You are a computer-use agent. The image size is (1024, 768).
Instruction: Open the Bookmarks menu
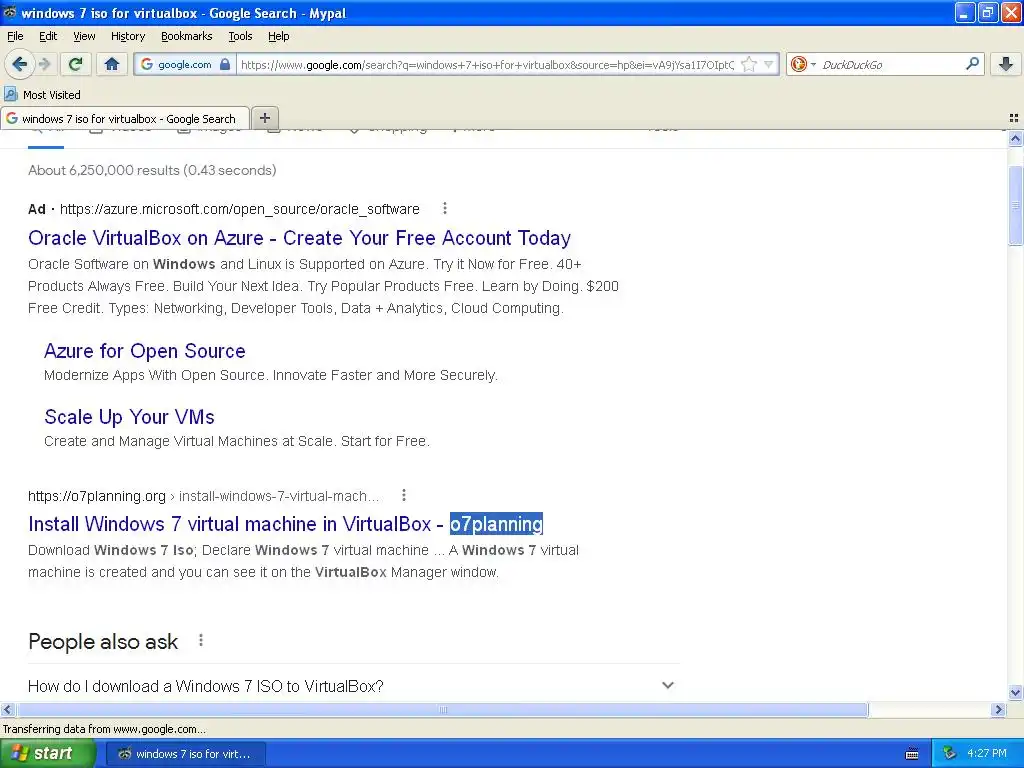(x=186, y=36)
